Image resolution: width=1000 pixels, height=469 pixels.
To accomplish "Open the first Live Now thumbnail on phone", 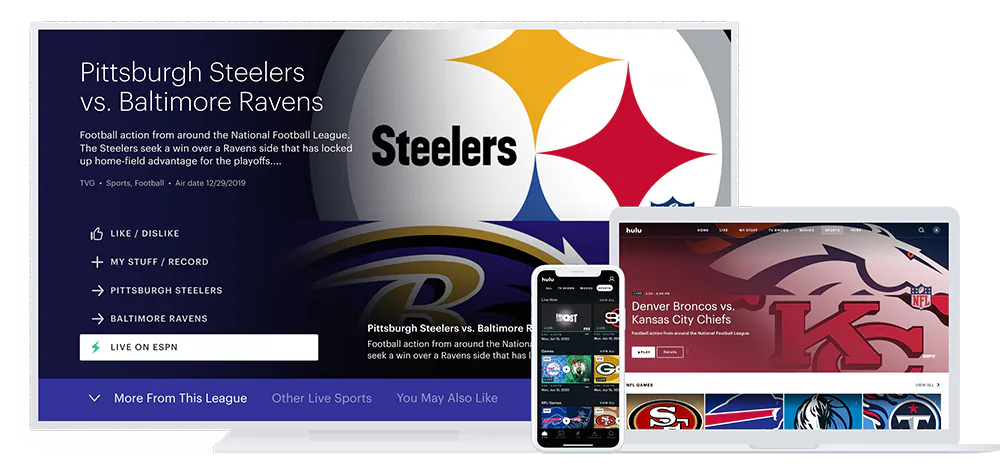I will click(566, 318).
